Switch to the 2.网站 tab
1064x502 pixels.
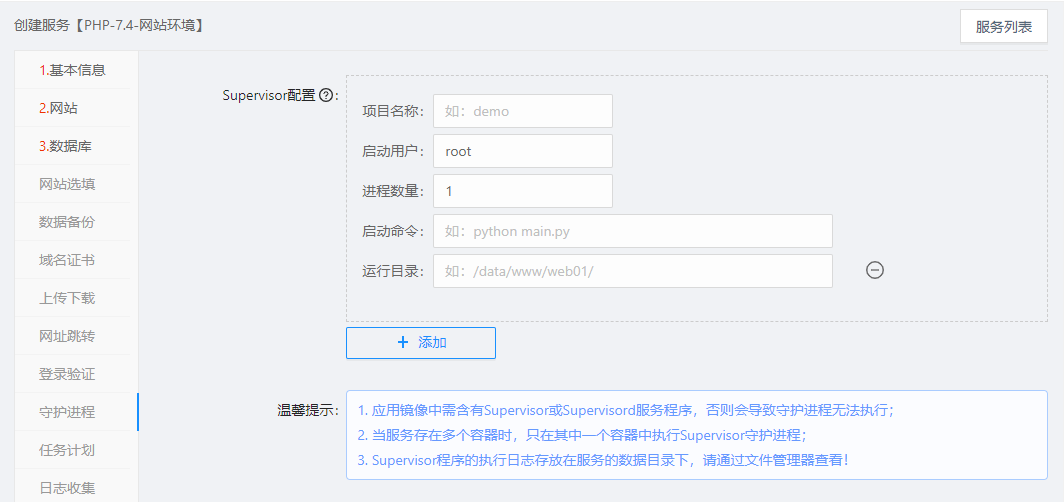pyautogui.click(x=58, y=108)
